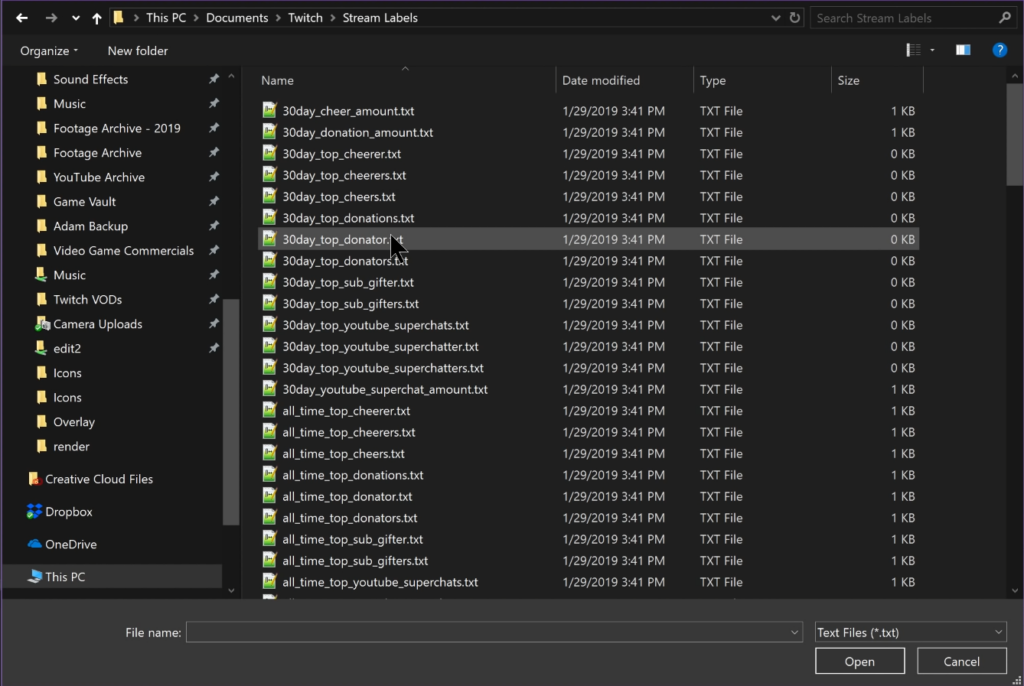The image size is (1024, 686).
Task: Click file icon of 30day_cheer_amount.txt
Action: pyautogui.click(x=269, y=110)
